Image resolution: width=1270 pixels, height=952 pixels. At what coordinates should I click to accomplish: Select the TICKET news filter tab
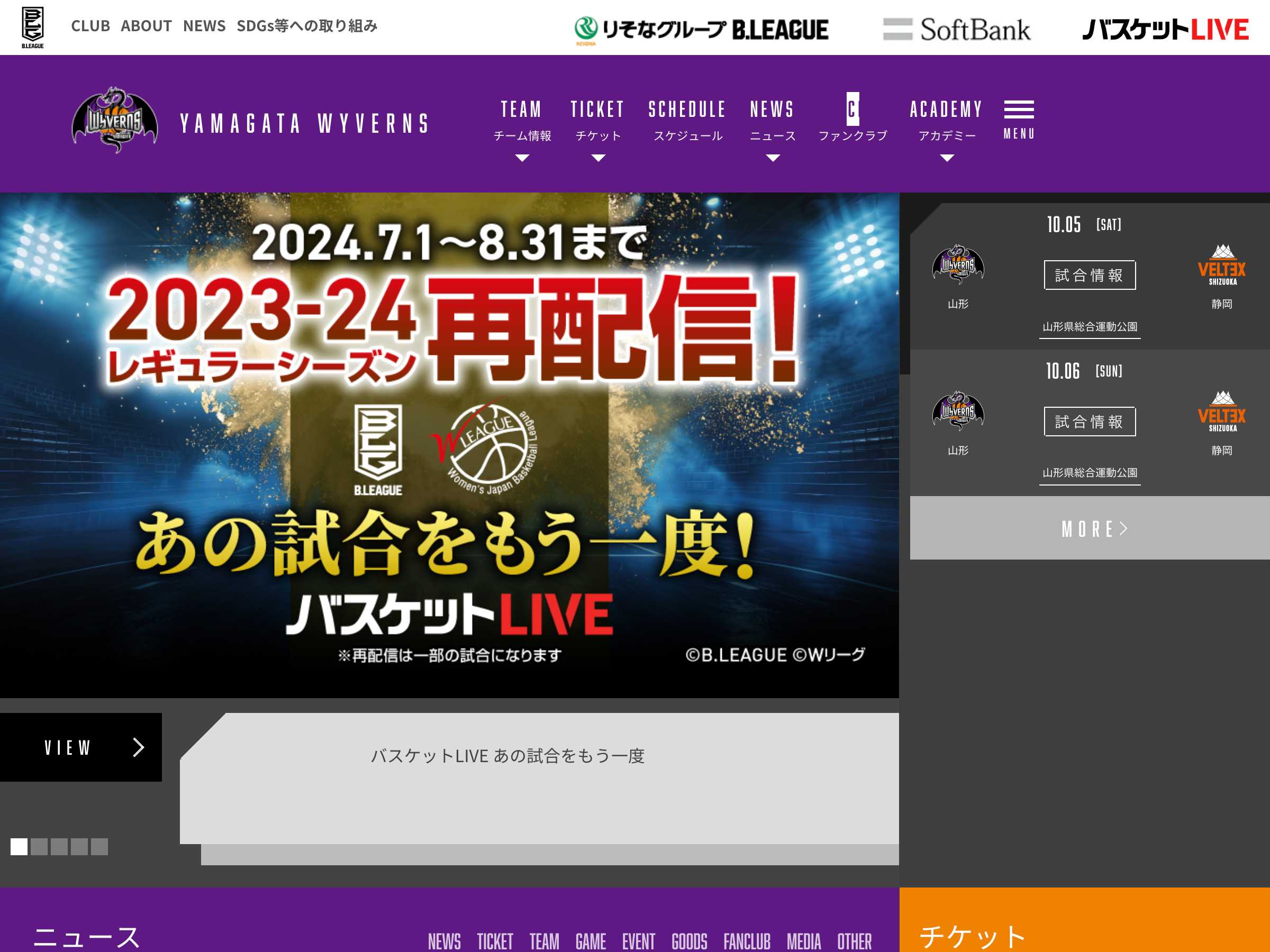495,941
